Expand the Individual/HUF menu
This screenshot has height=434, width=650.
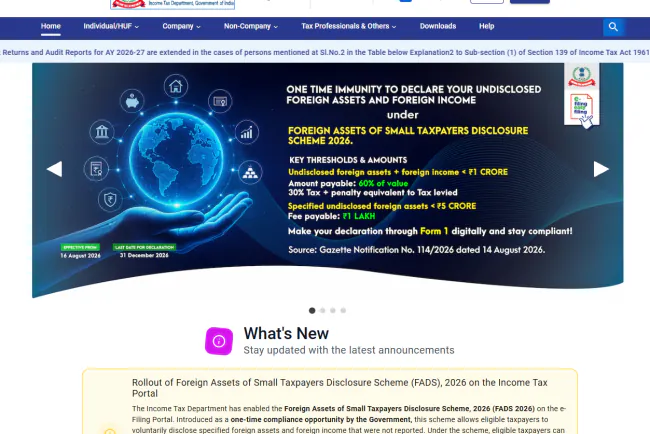tap(111, 26)
